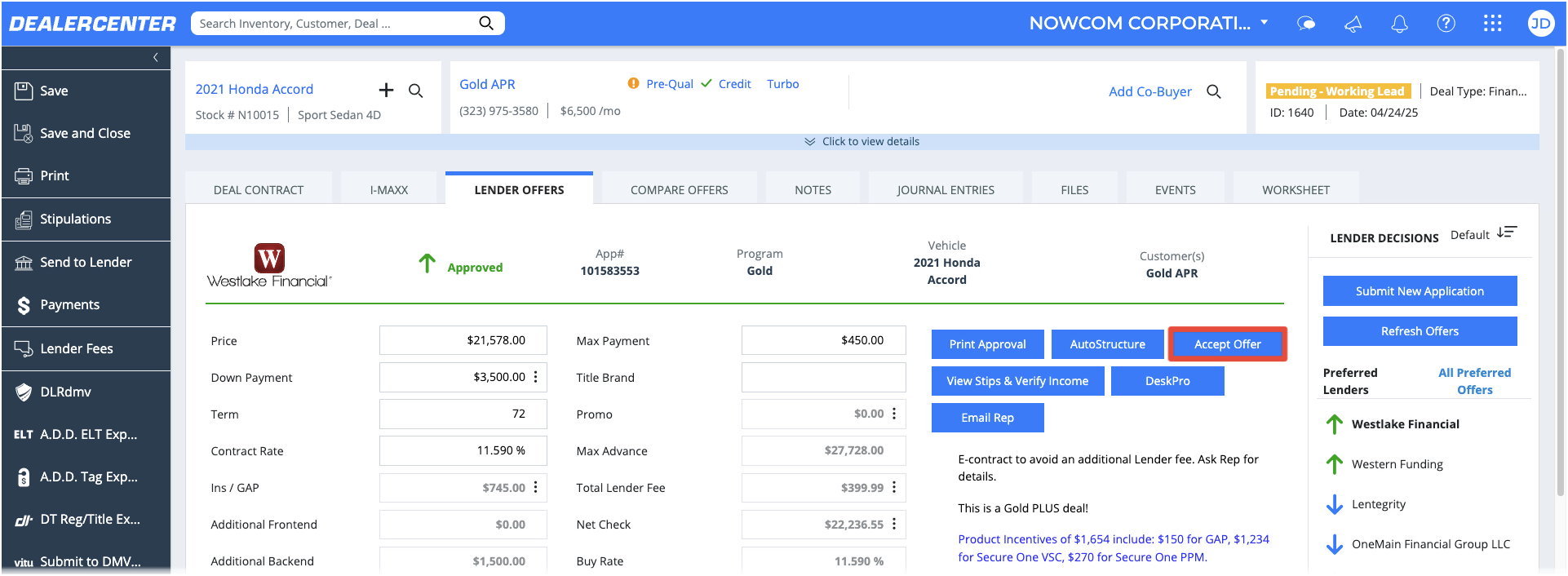Click View Stips & Verify Income
The image size is (1568, 576).
pyautogui.click(x=1017, y=381)
